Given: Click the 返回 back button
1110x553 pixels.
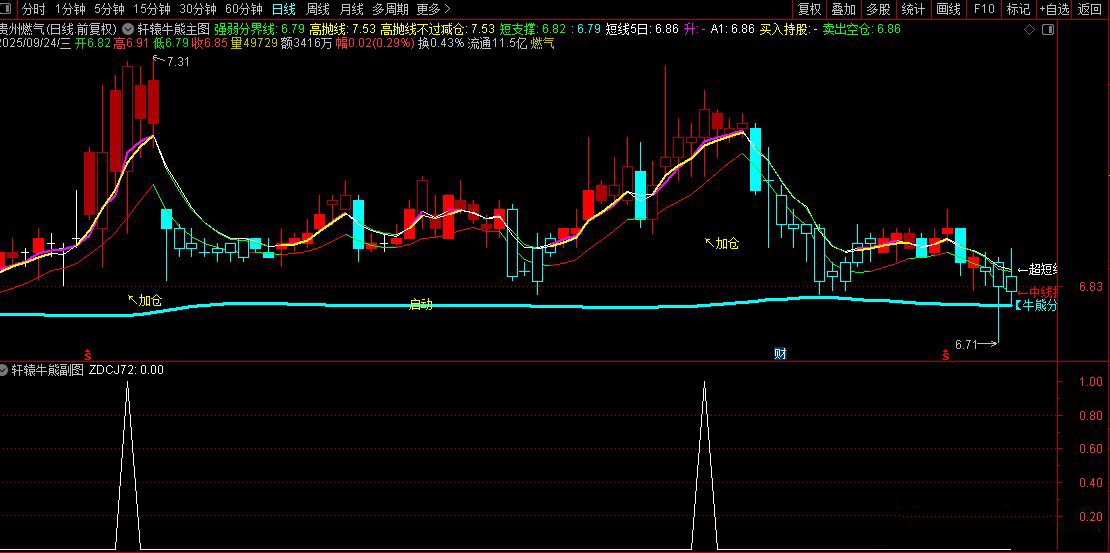Looking at the screenshot, I should point(1091,9).
